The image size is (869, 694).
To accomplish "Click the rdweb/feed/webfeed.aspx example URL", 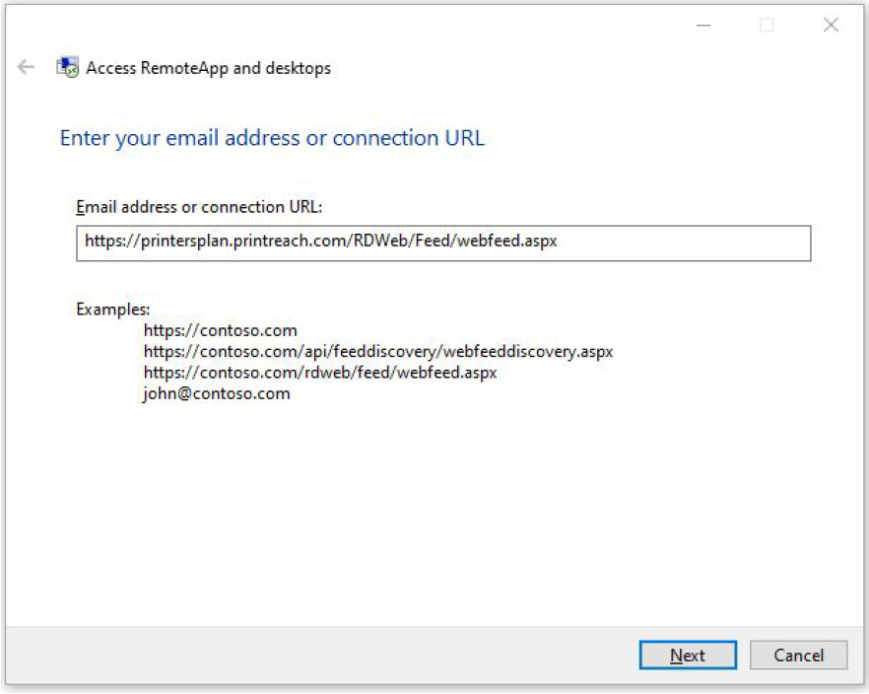I will click(320, 372).
